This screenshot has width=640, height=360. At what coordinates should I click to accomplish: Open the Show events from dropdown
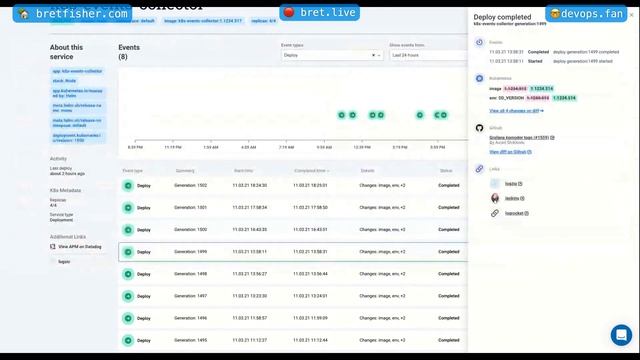pos(429,55)
